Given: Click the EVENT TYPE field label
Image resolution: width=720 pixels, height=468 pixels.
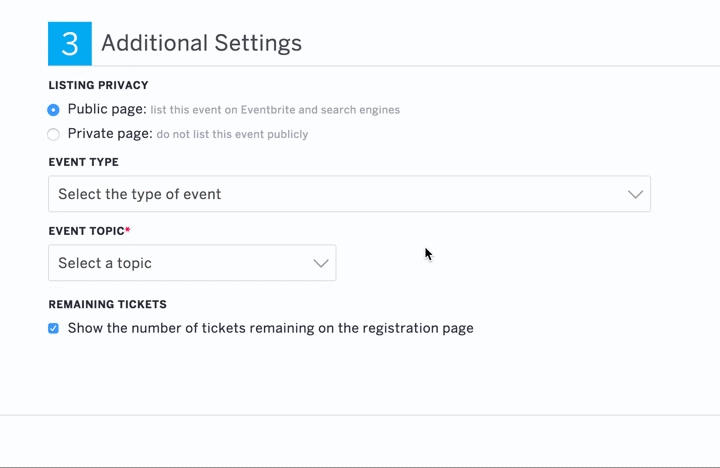Looking at the screenshot, I should tap(84, 162).
